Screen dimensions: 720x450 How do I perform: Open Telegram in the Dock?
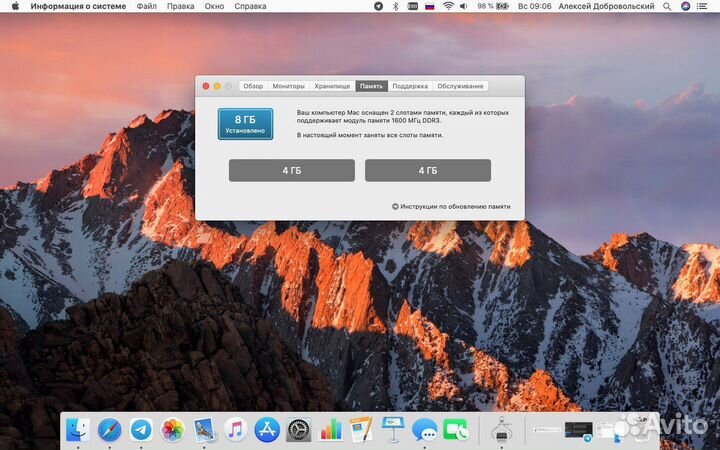(141, 430)
